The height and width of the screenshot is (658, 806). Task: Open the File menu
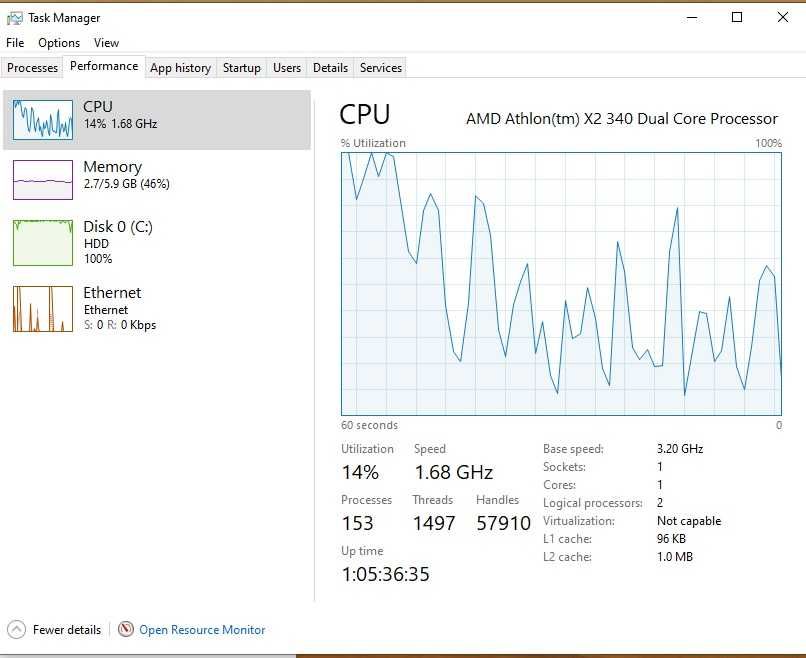pyautogui.click(x=15, y=43)
